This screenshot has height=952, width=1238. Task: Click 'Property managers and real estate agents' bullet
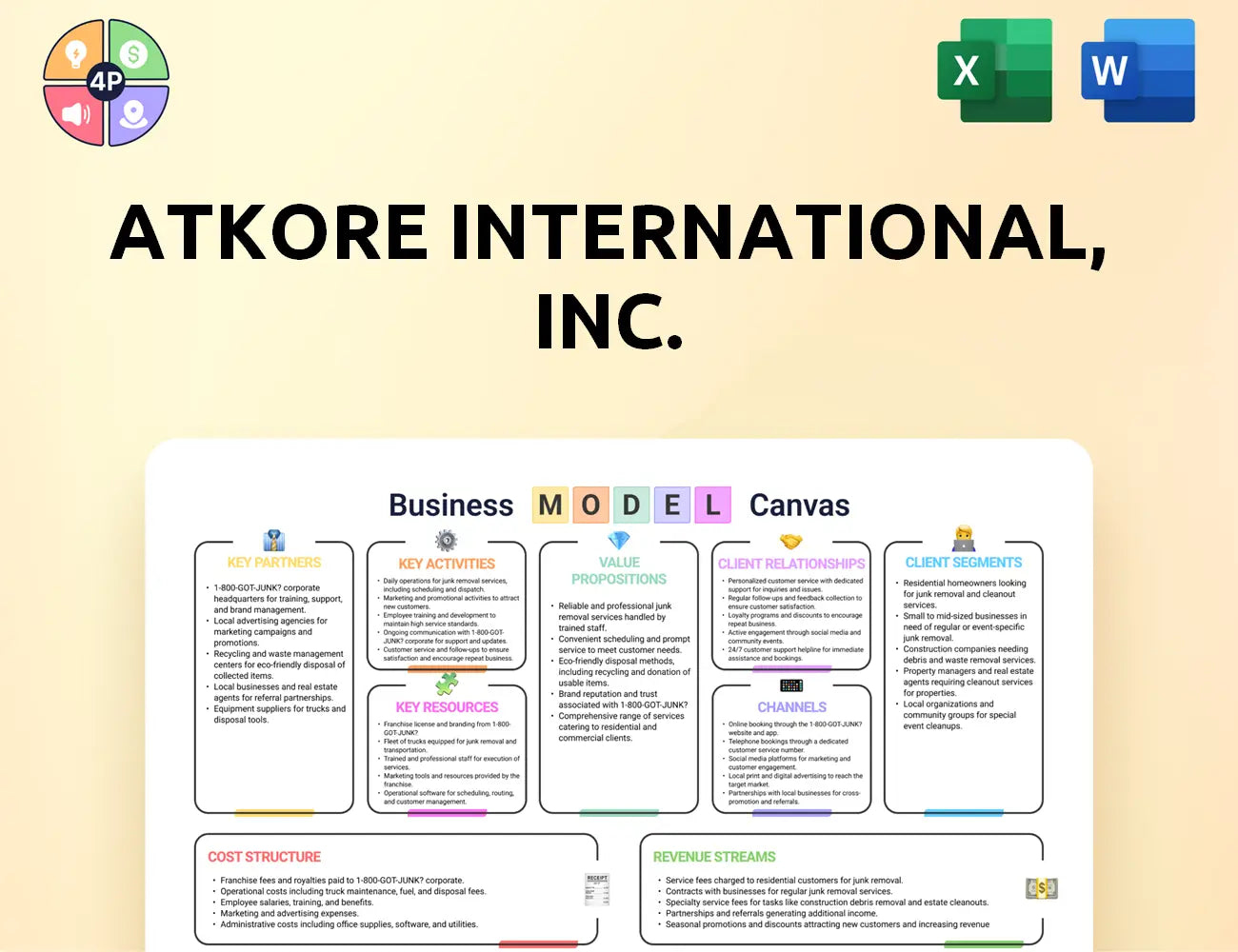pyautogui.click(x=965, y=683)
